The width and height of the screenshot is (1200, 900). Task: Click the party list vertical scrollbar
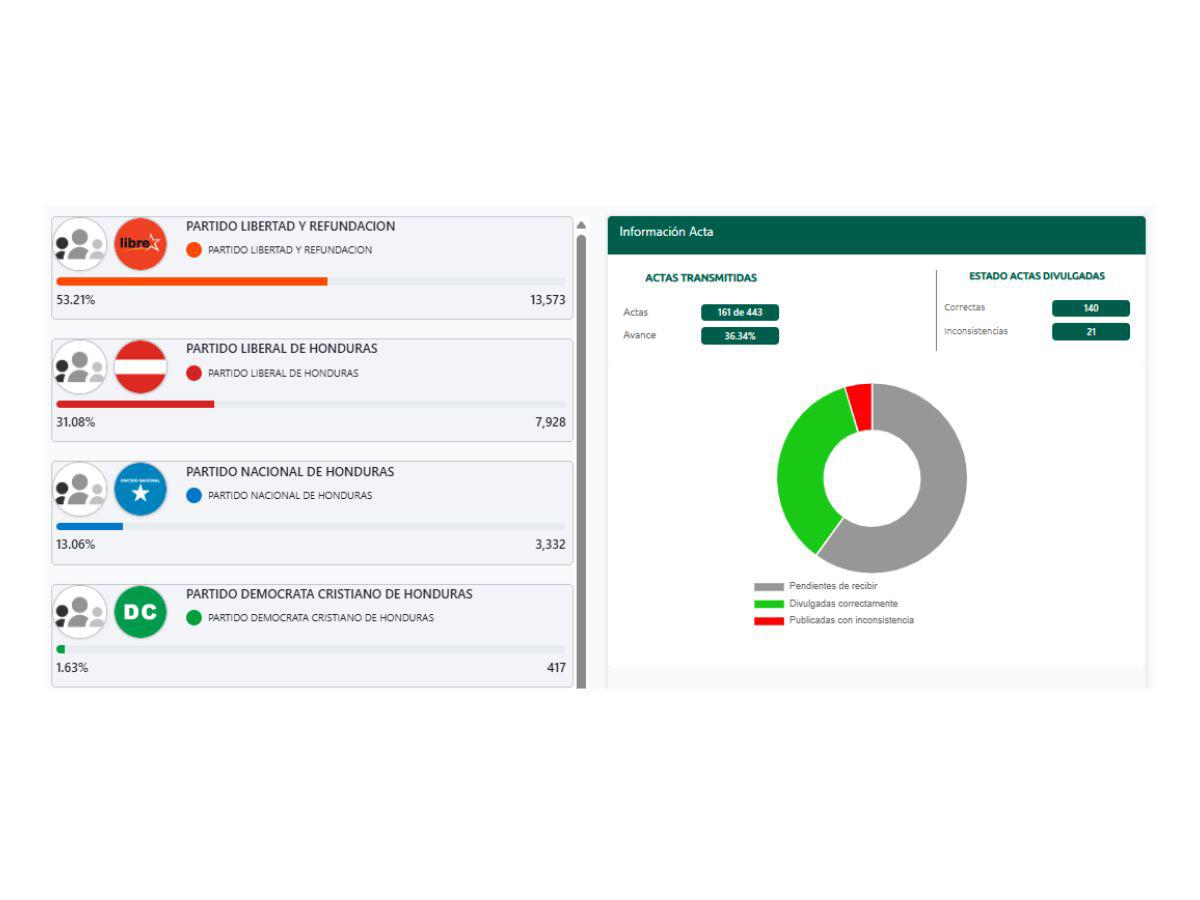(x=581, y=450)
